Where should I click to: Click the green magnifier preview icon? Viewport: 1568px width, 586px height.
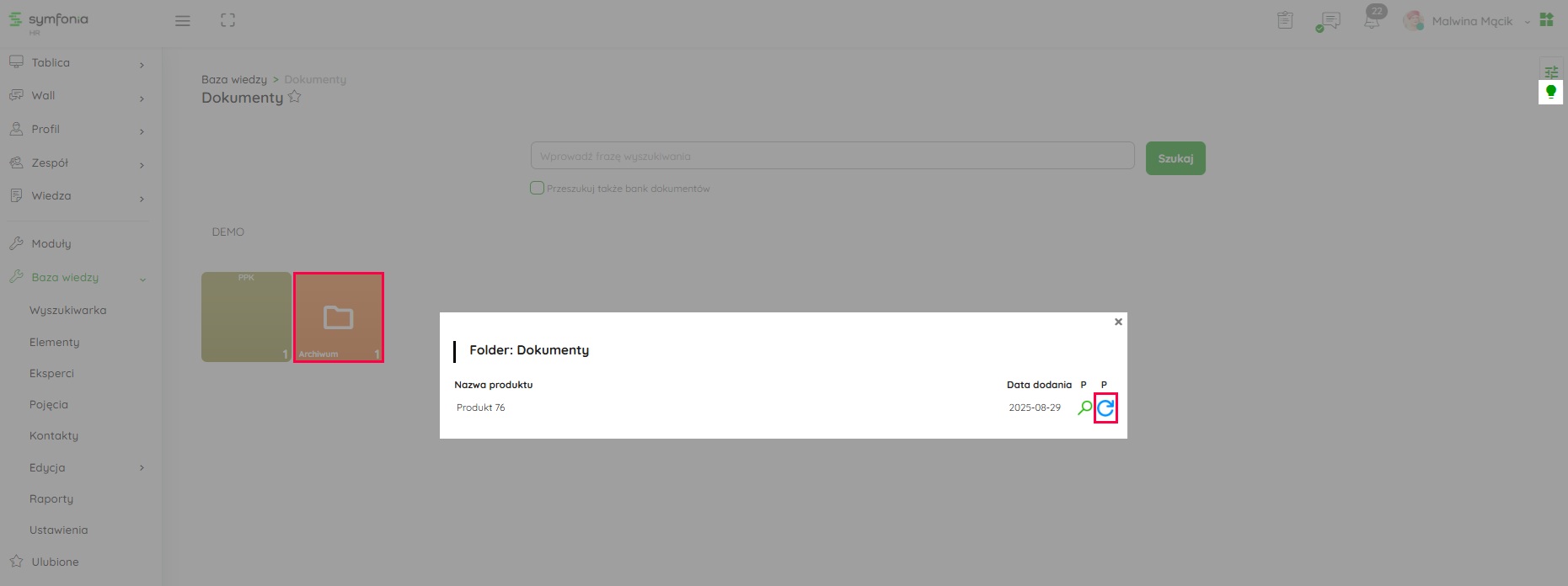(1084, 408)
